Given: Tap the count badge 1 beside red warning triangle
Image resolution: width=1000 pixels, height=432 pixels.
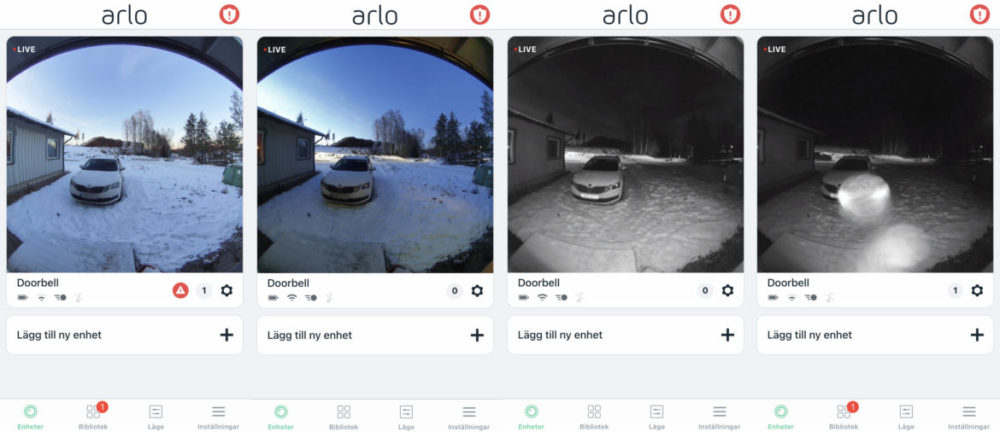Looking at the screenshot, I should [x=204, y=291].
